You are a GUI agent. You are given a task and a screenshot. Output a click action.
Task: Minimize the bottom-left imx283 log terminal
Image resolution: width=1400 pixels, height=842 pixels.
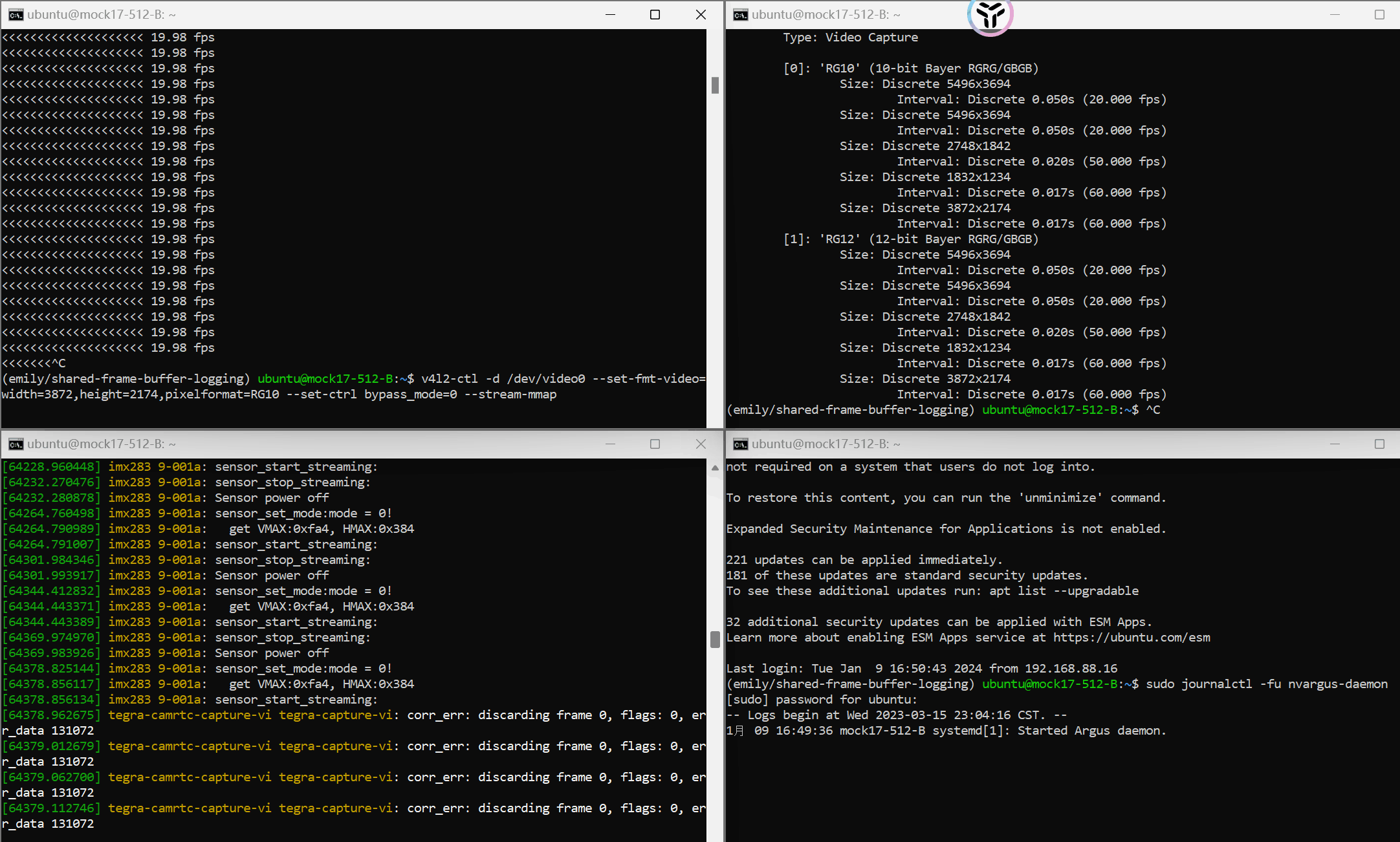pos(609,444)
